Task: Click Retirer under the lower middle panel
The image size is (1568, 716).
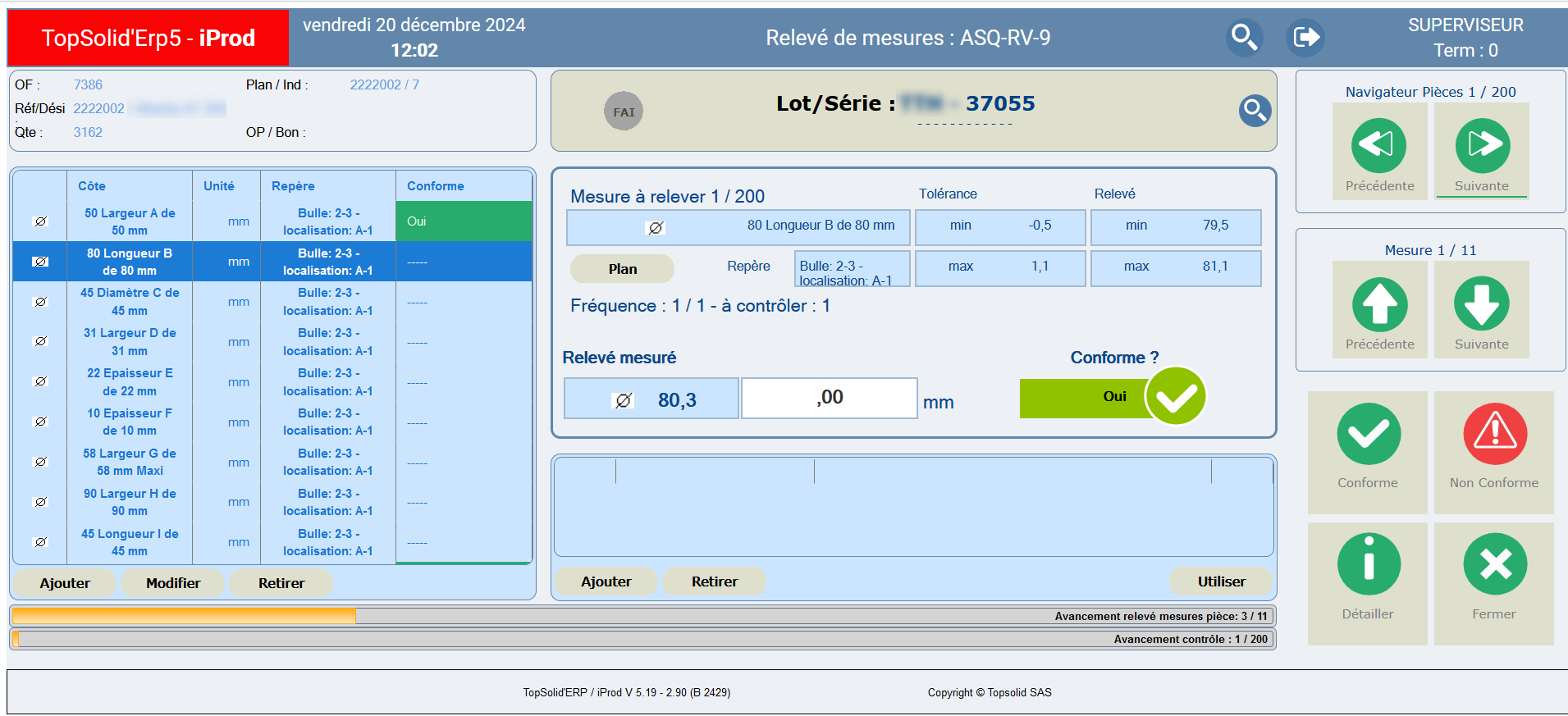Action: point(715,581)
